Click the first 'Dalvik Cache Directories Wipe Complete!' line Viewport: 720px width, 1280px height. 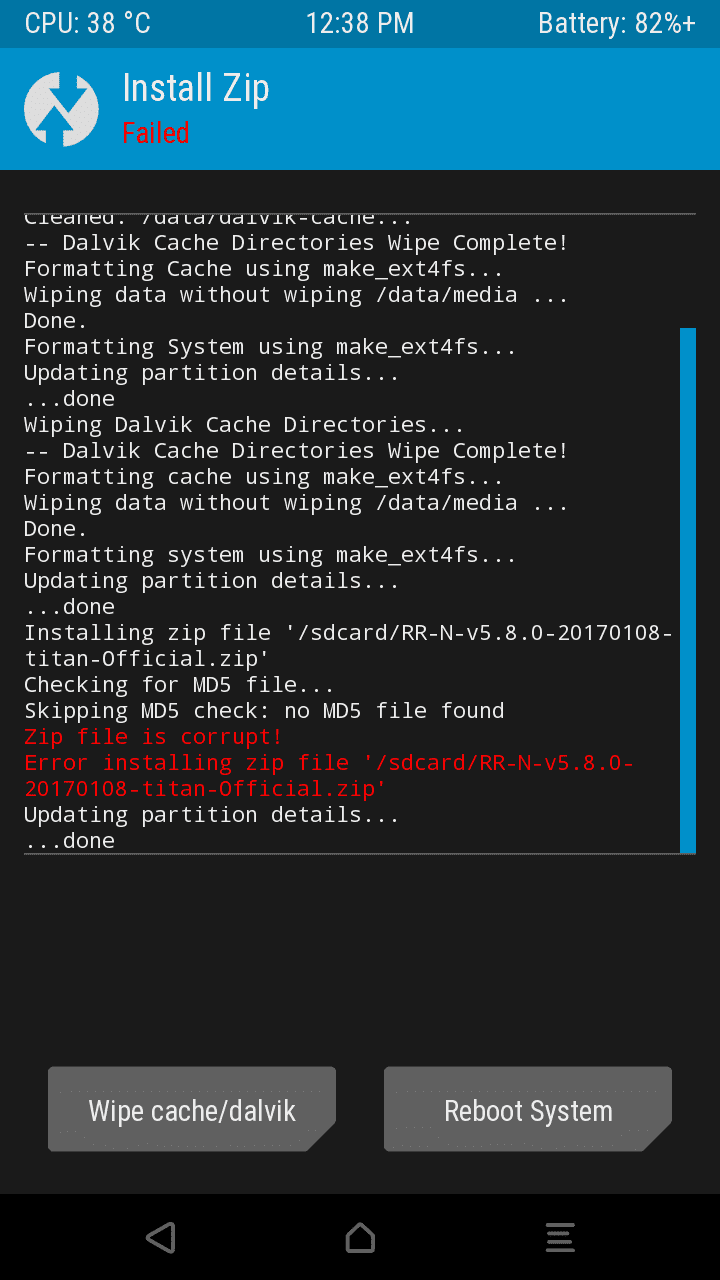(x=296, y=243)
